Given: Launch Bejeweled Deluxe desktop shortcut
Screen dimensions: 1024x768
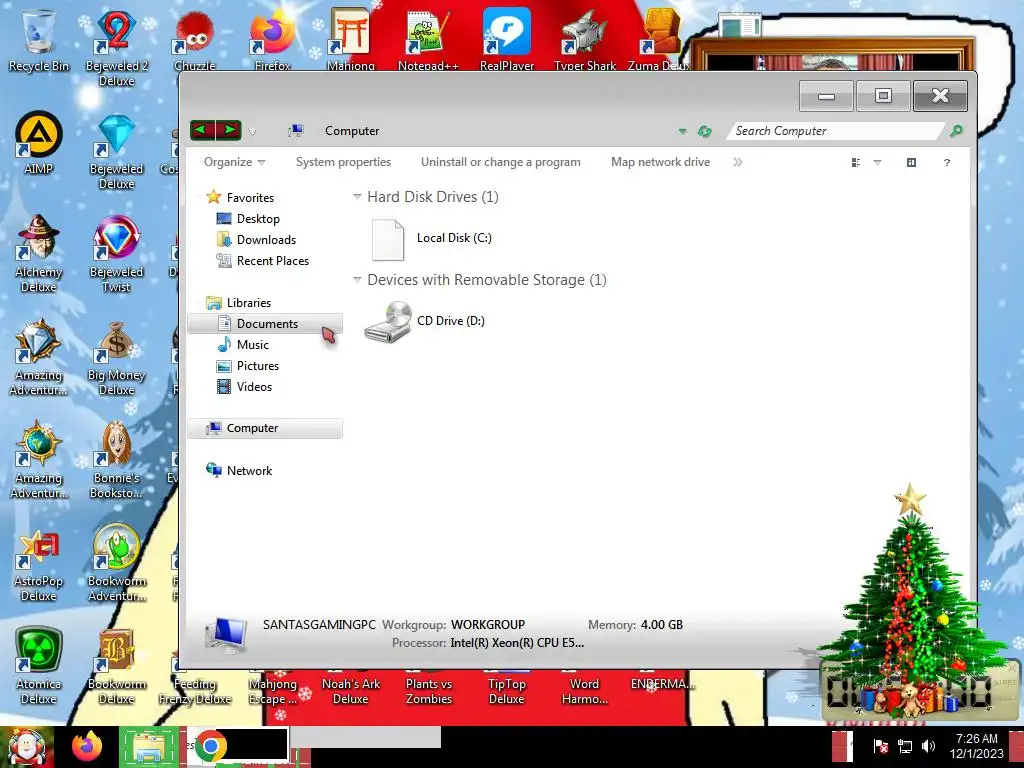Looking at the screenshot, I should pos(116,152).
